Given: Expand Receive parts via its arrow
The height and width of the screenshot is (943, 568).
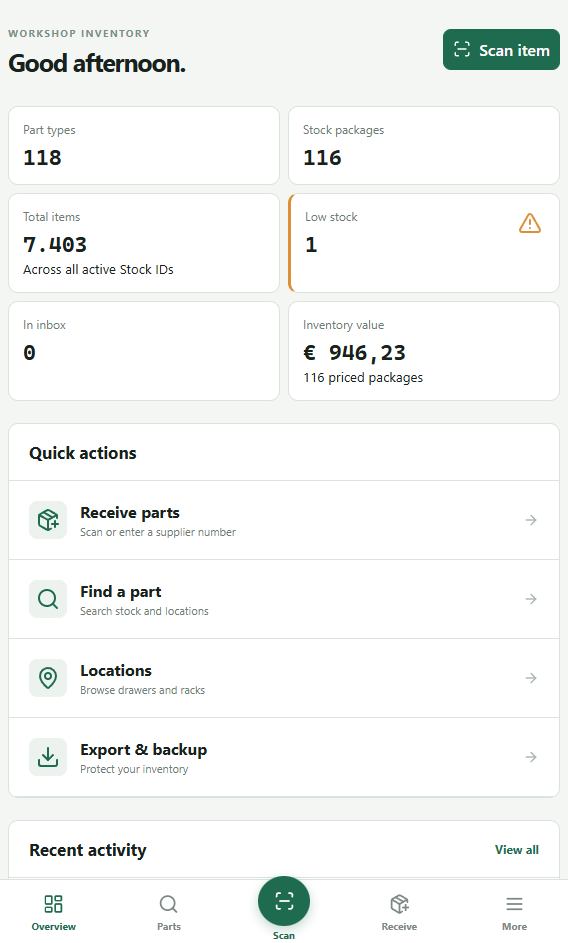Looking at the screenshot, I should pyautogui.click(x=531, y=520).
